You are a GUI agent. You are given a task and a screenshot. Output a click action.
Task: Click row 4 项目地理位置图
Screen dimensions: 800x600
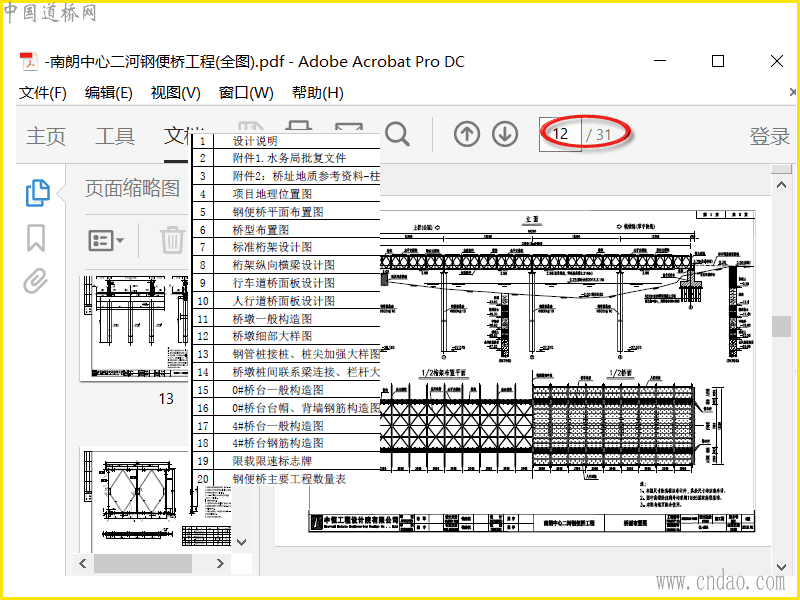click(286, 194)
